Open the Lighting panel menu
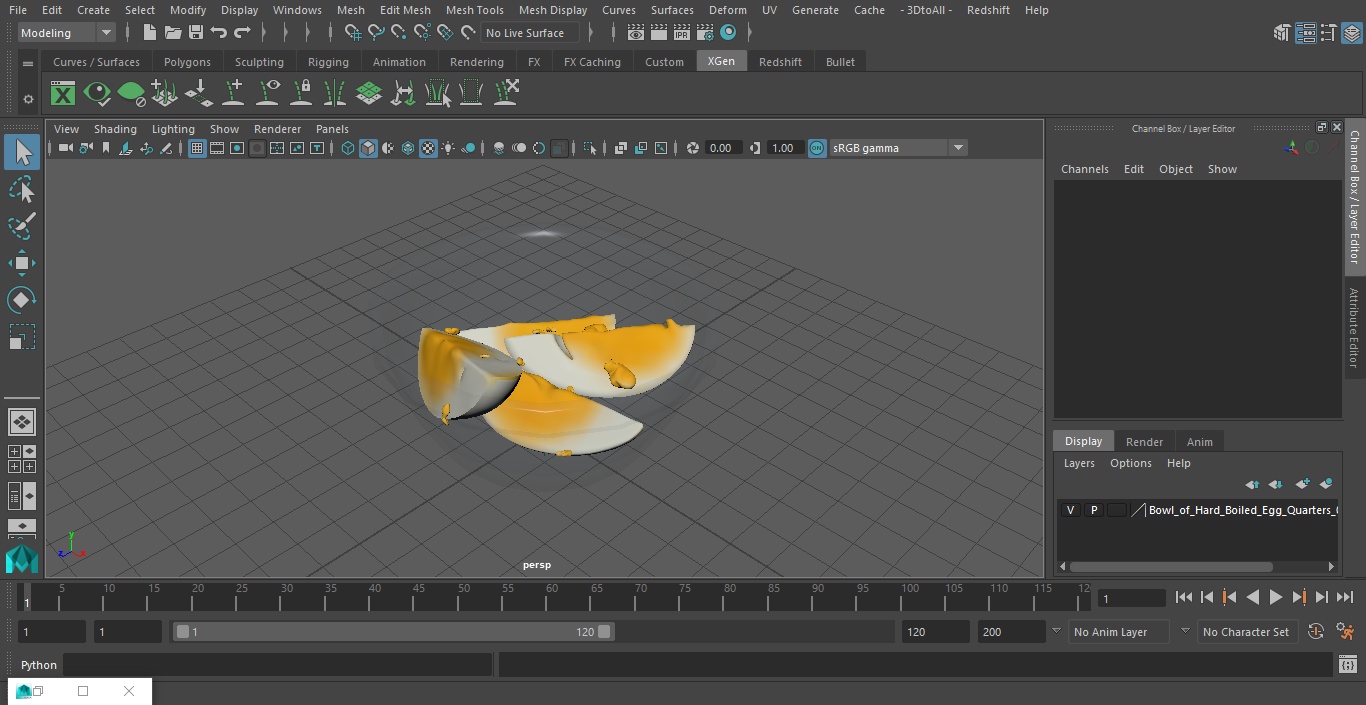The width and height of the screenshot is (1366, 705). 173,129
